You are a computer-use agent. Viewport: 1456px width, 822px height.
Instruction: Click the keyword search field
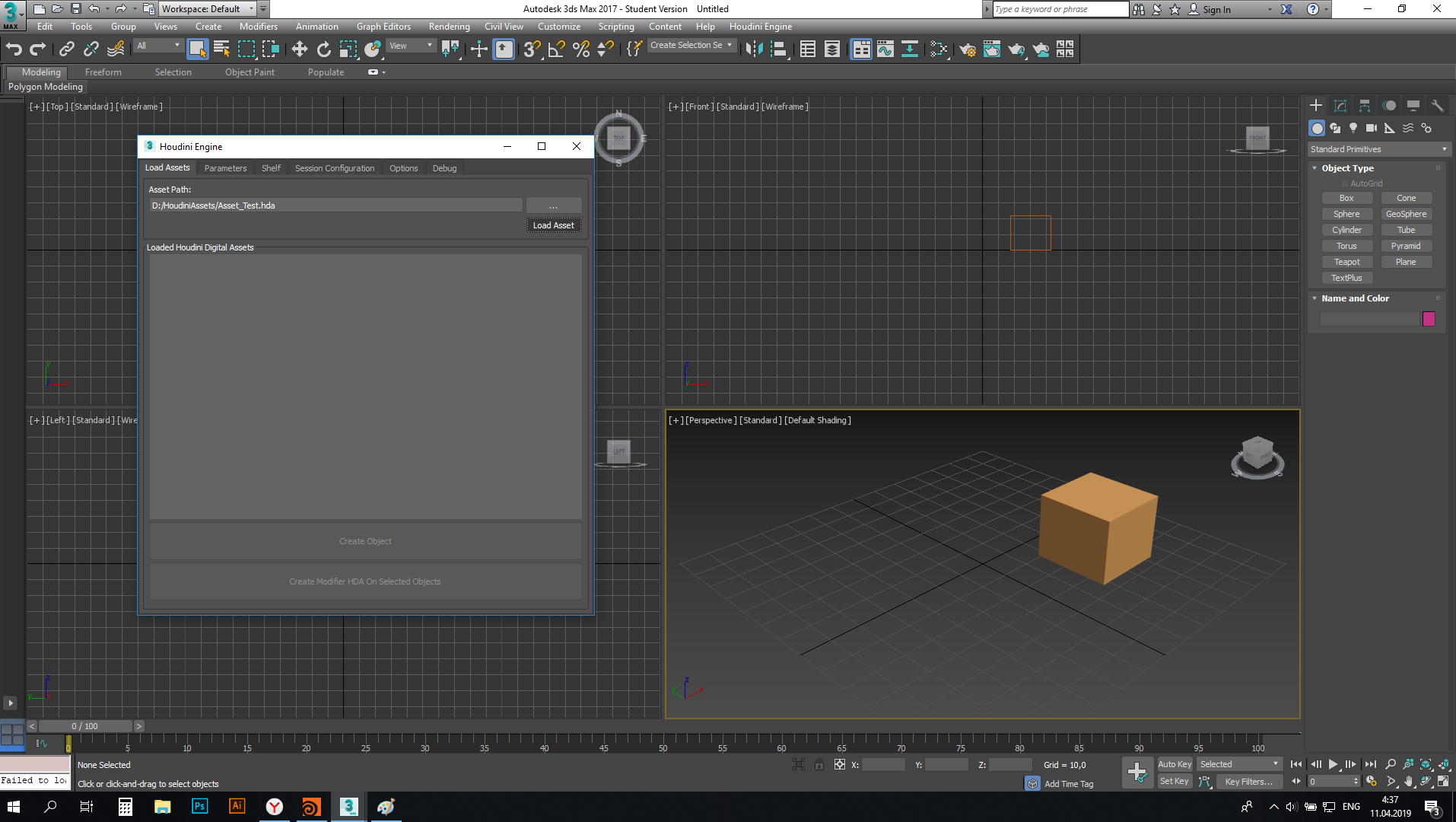click(1060, 9)
